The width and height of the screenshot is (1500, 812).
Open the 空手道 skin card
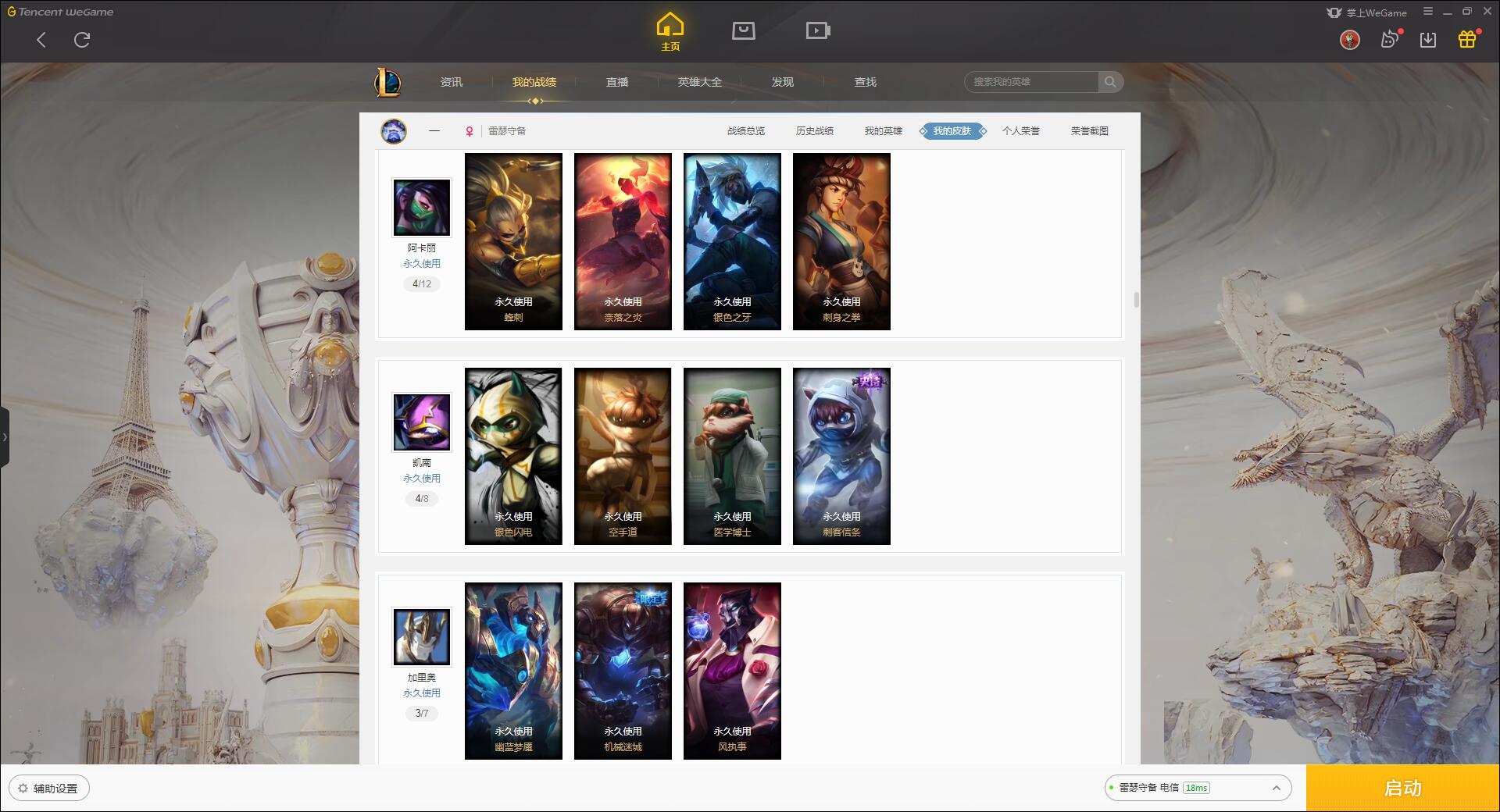click(x=623, y=456)
